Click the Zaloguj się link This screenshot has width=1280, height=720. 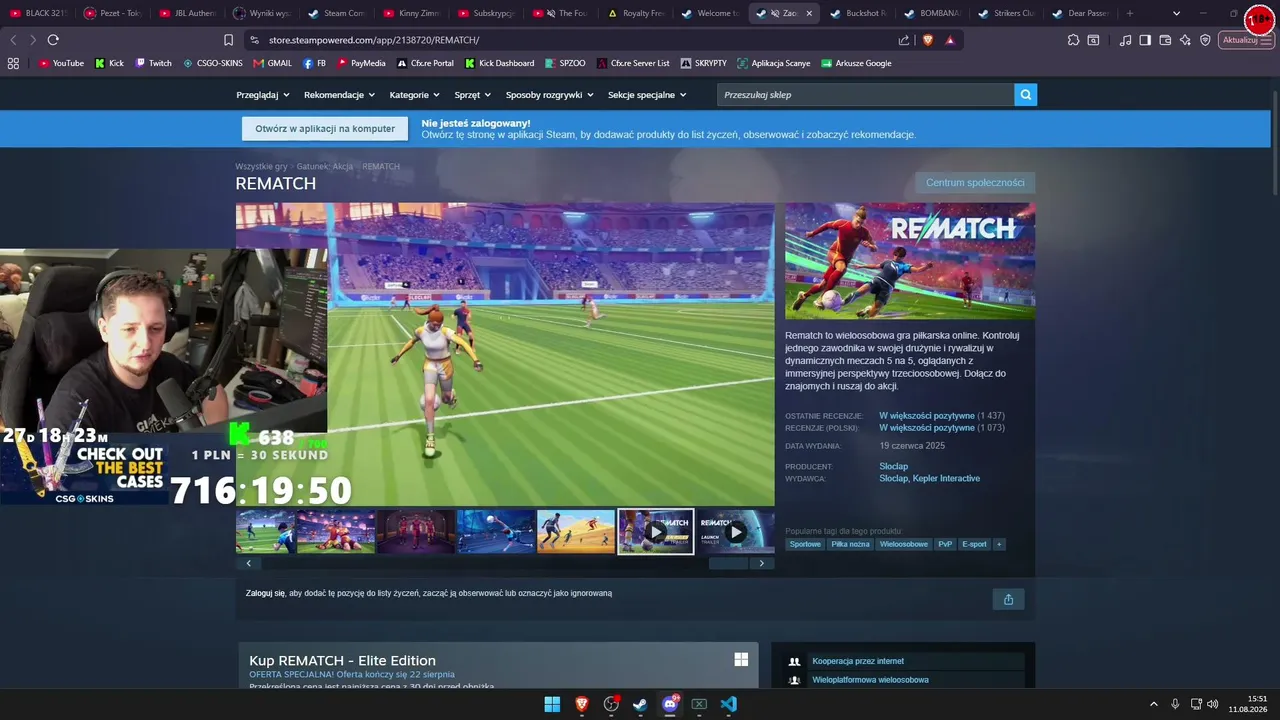[265, 593]
